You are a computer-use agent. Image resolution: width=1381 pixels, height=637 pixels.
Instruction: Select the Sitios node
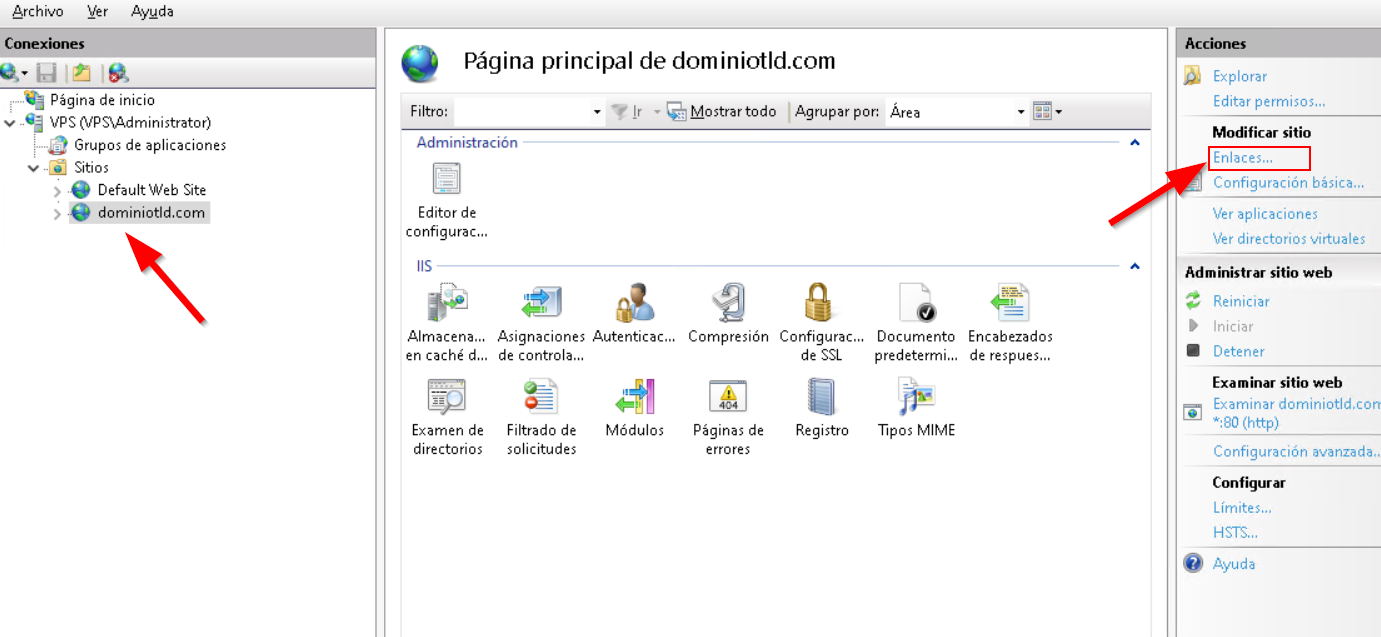click(91, 168)
